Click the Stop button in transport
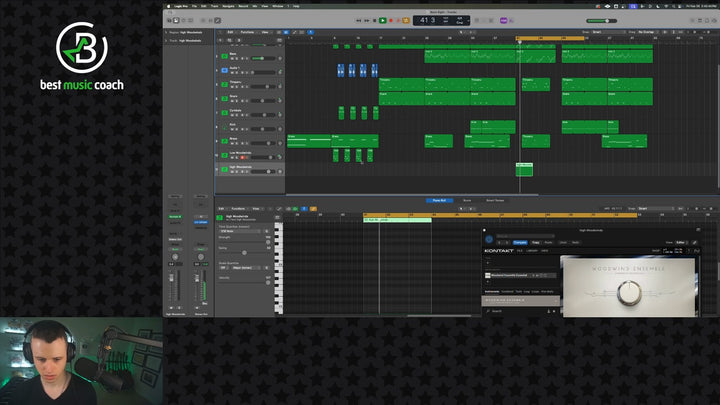 point(375,21)
